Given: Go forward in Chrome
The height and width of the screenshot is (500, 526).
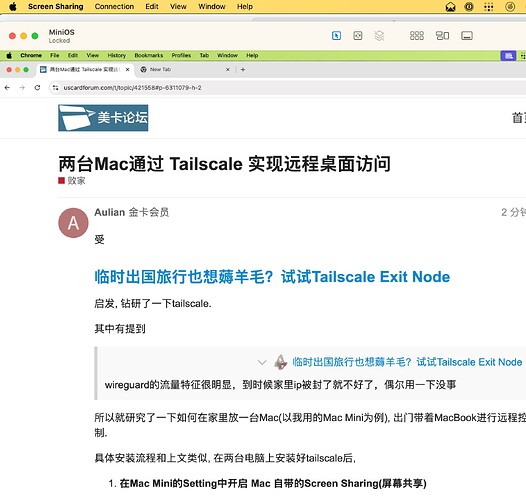Looking at the screenshot, I should (x=22, y=88).
